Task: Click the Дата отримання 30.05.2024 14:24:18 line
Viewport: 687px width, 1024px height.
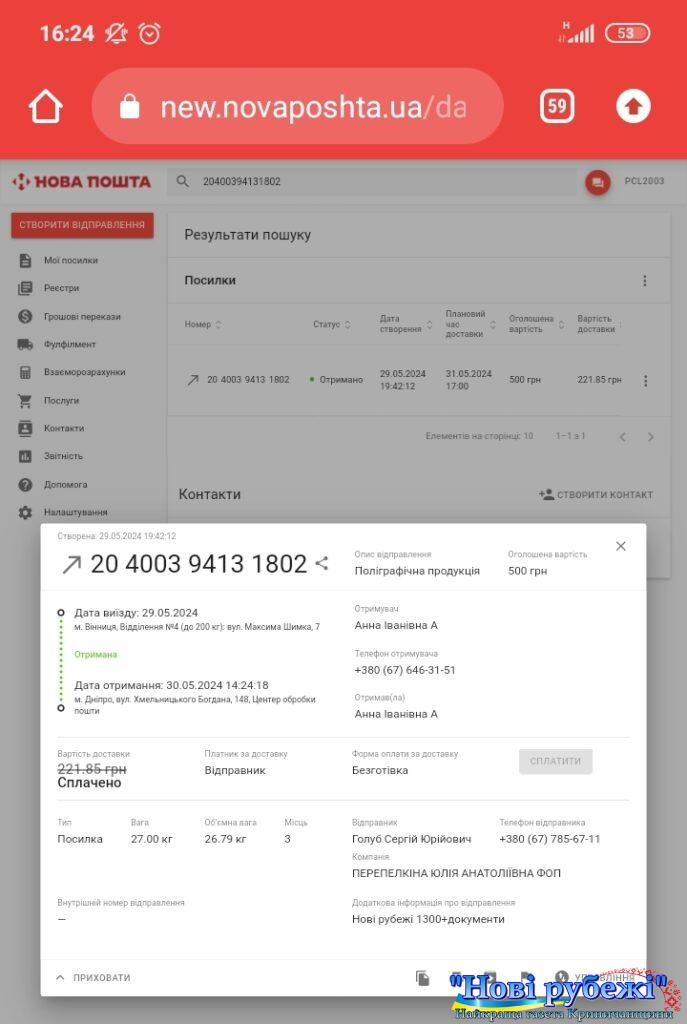Action: coord(171,686)
